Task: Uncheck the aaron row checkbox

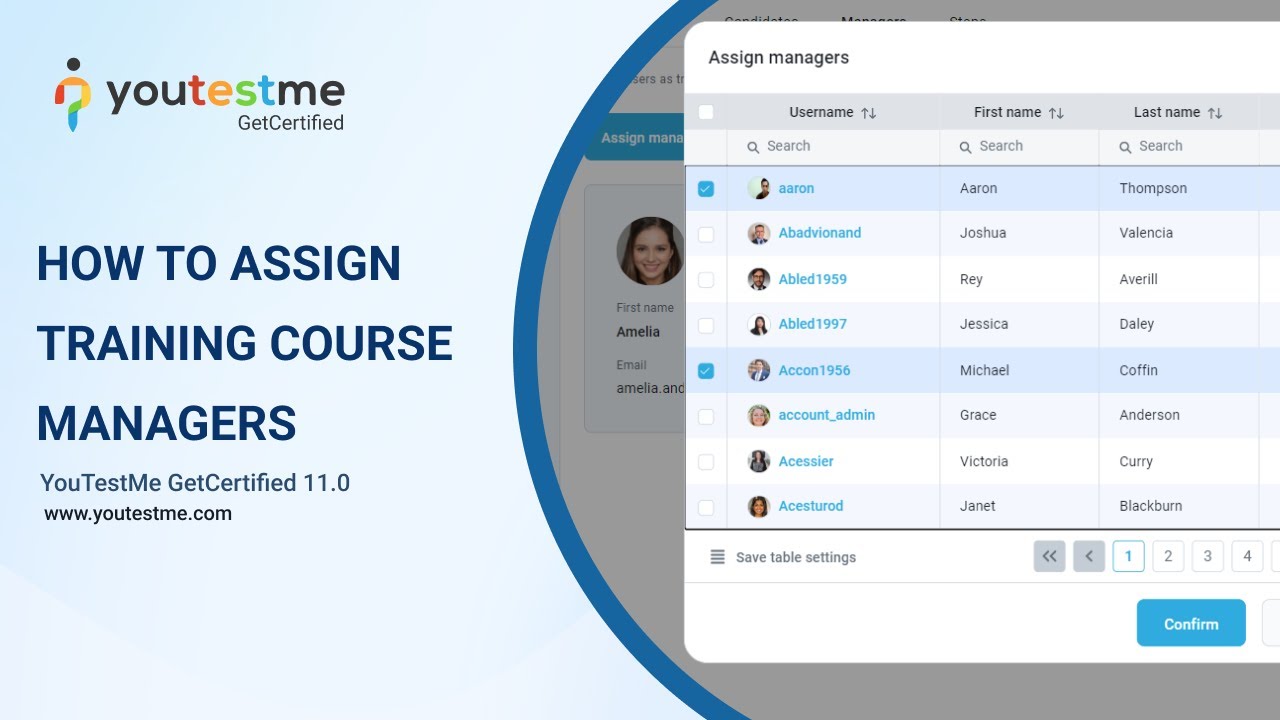Action: pyautogui.click(x=706, y=188)
